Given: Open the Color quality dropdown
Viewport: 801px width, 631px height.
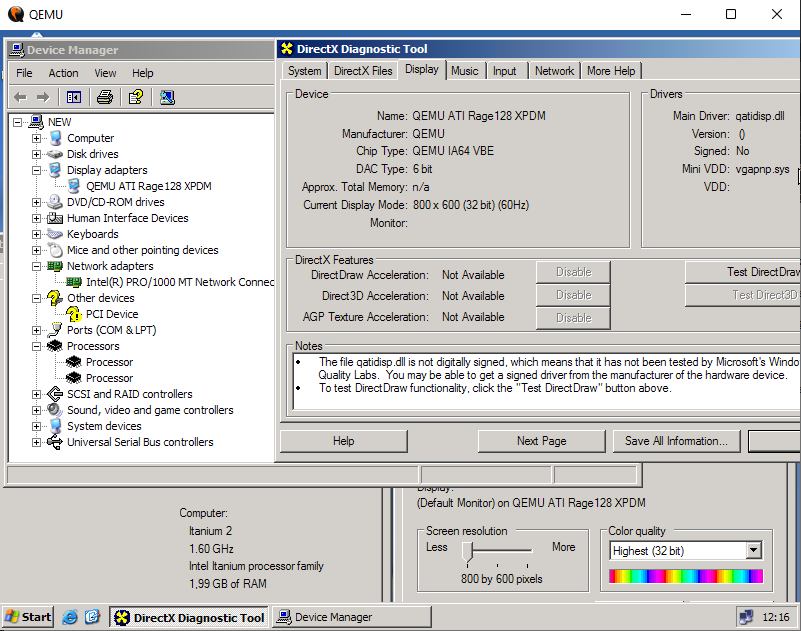Looking at the screenshot, I should [x=753, y=551].
